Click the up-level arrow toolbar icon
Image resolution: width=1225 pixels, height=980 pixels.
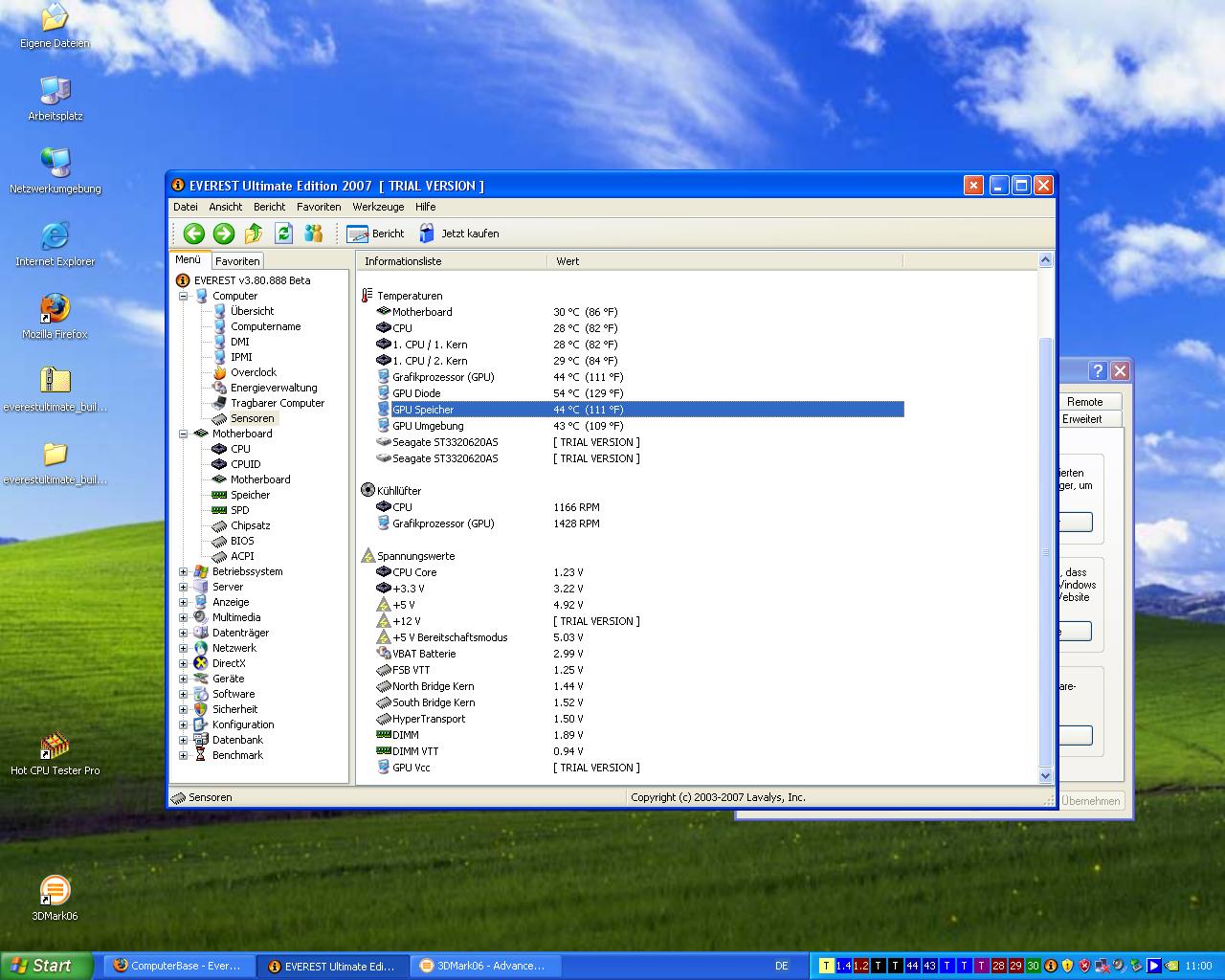(x=254, y=234)
